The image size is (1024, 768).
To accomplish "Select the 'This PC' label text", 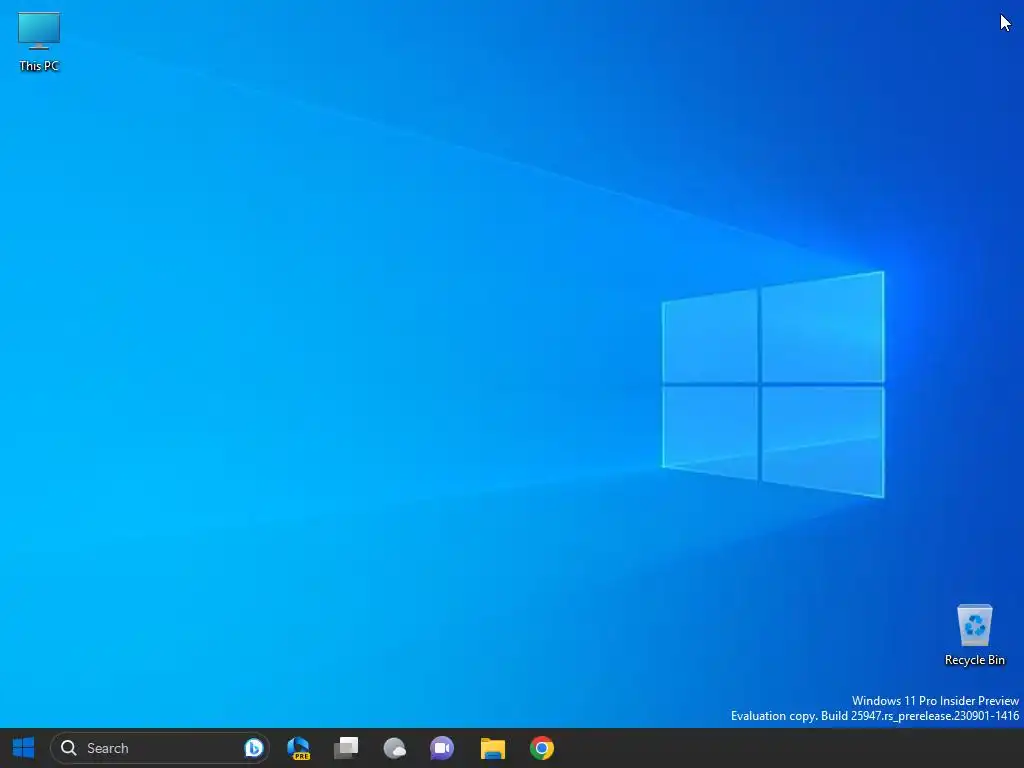I will pyautogui.click(x=39, y=66).
